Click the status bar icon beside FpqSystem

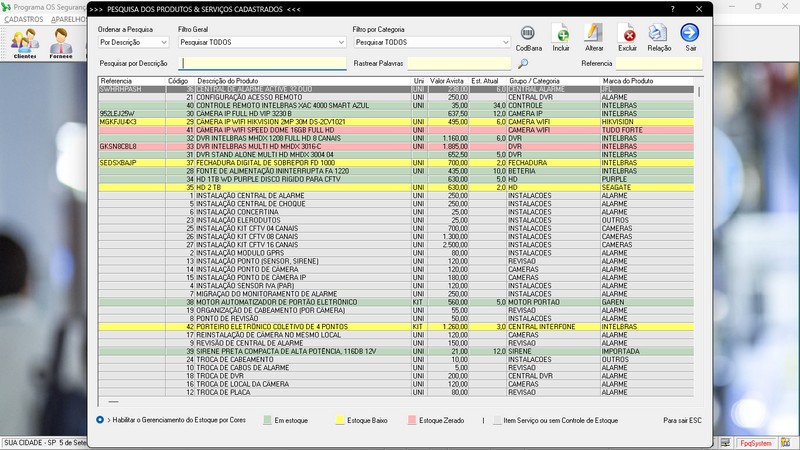786,443
